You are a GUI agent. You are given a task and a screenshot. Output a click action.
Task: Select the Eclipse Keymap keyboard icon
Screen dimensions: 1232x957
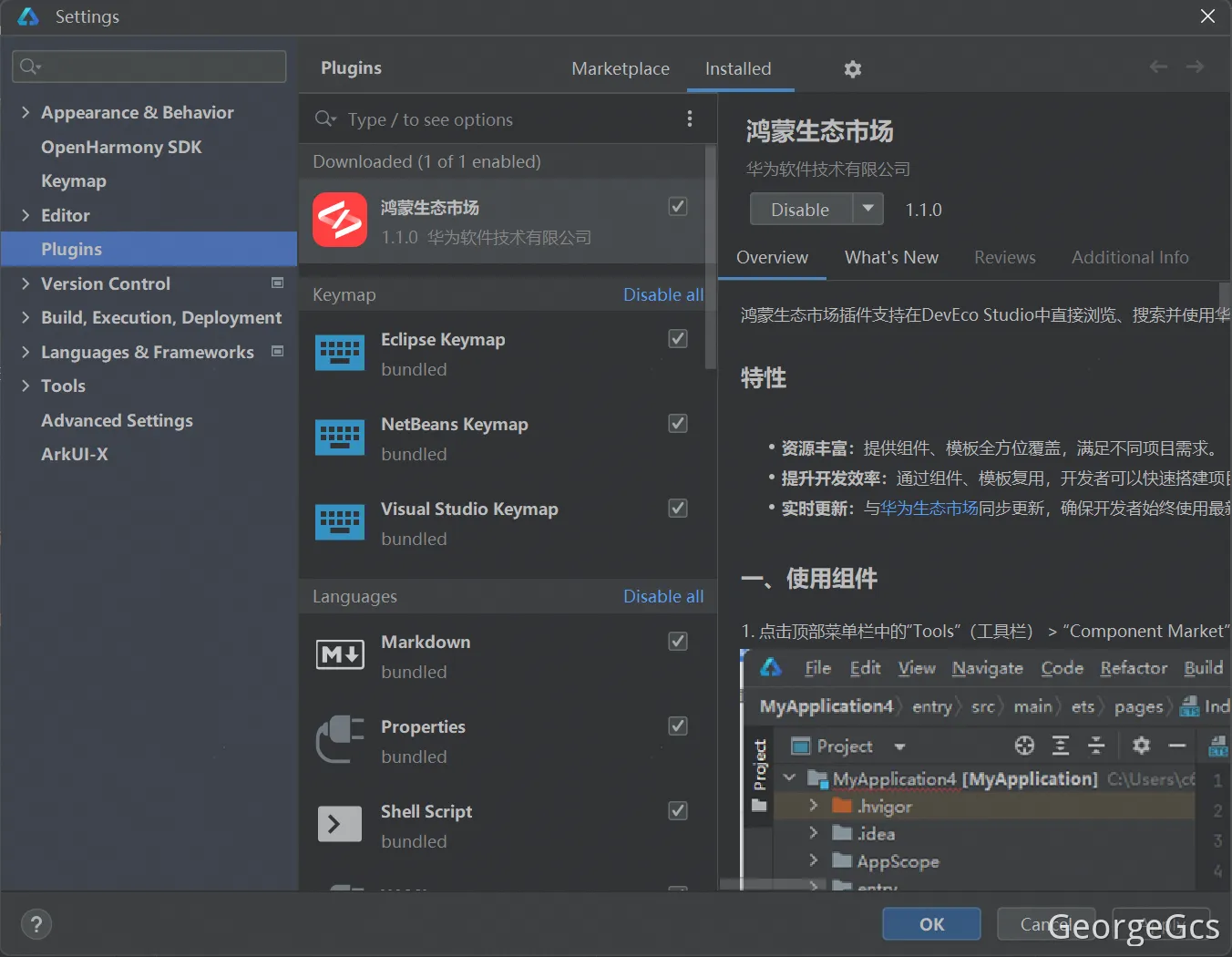[x=340, y=353]
